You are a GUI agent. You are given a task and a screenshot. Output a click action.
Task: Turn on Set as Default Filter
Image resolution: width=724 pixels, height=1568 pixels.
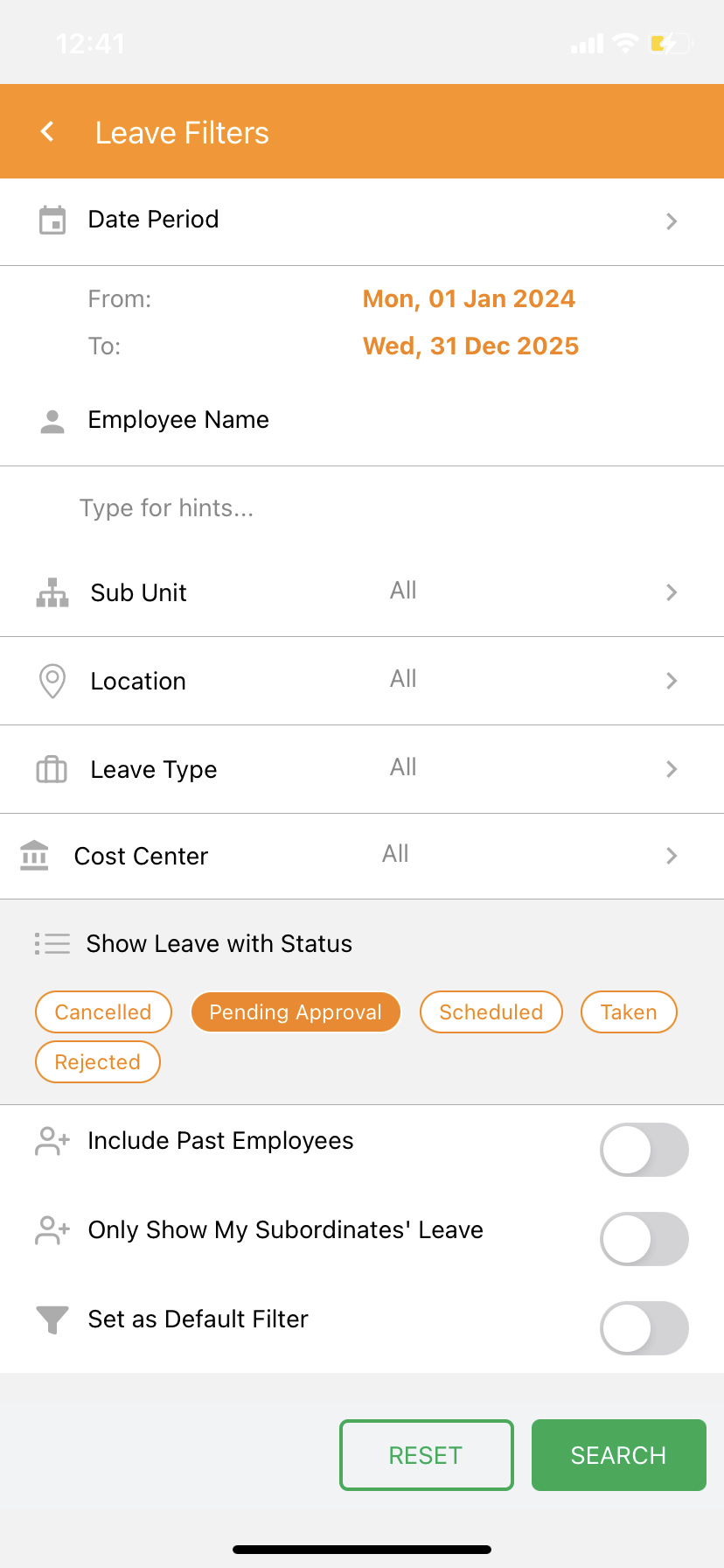click(x=644, y=1328)
